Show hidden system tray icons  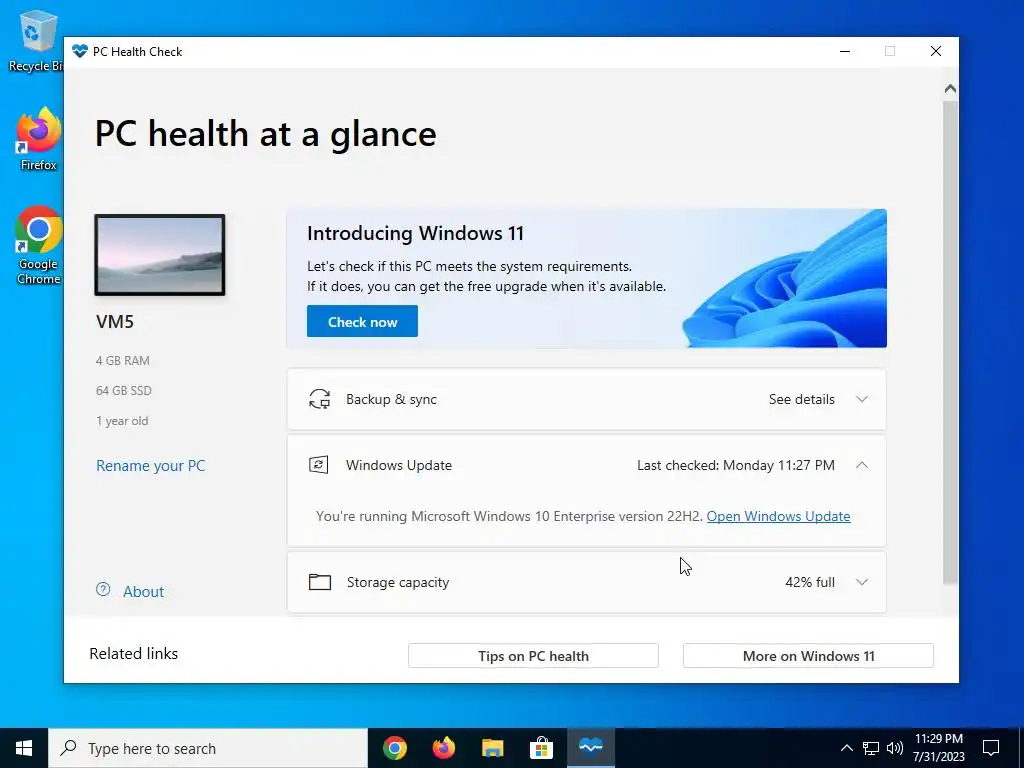point(846,748)
